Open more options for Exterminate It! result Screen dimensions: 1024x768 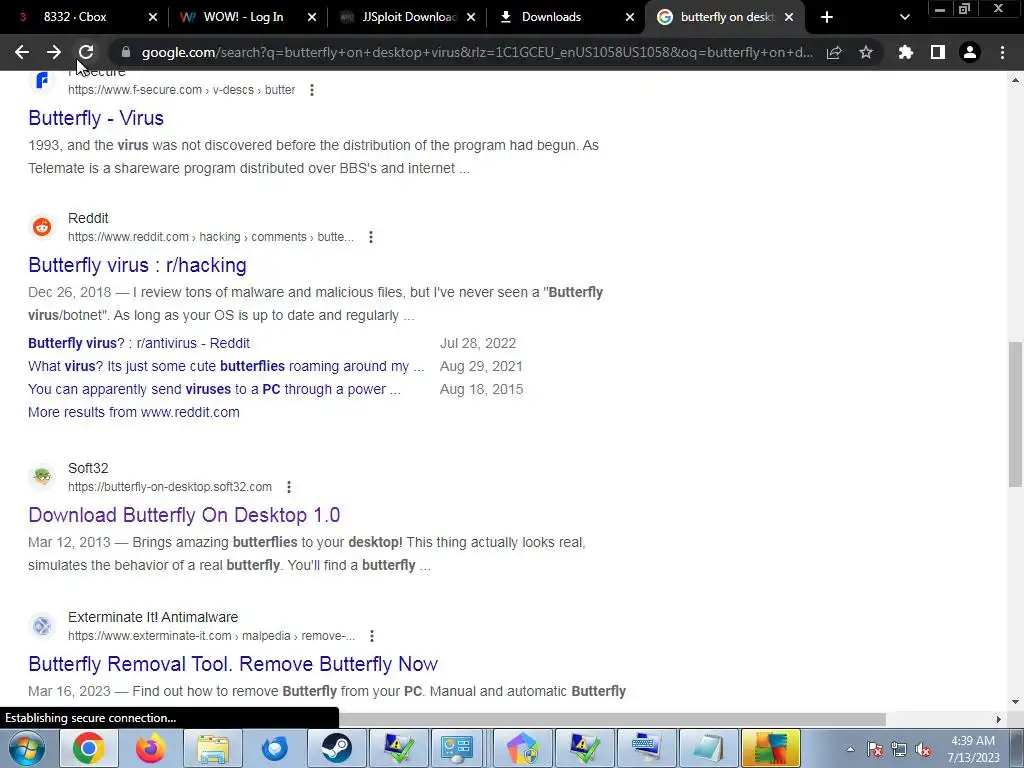[x=372, y=636]
